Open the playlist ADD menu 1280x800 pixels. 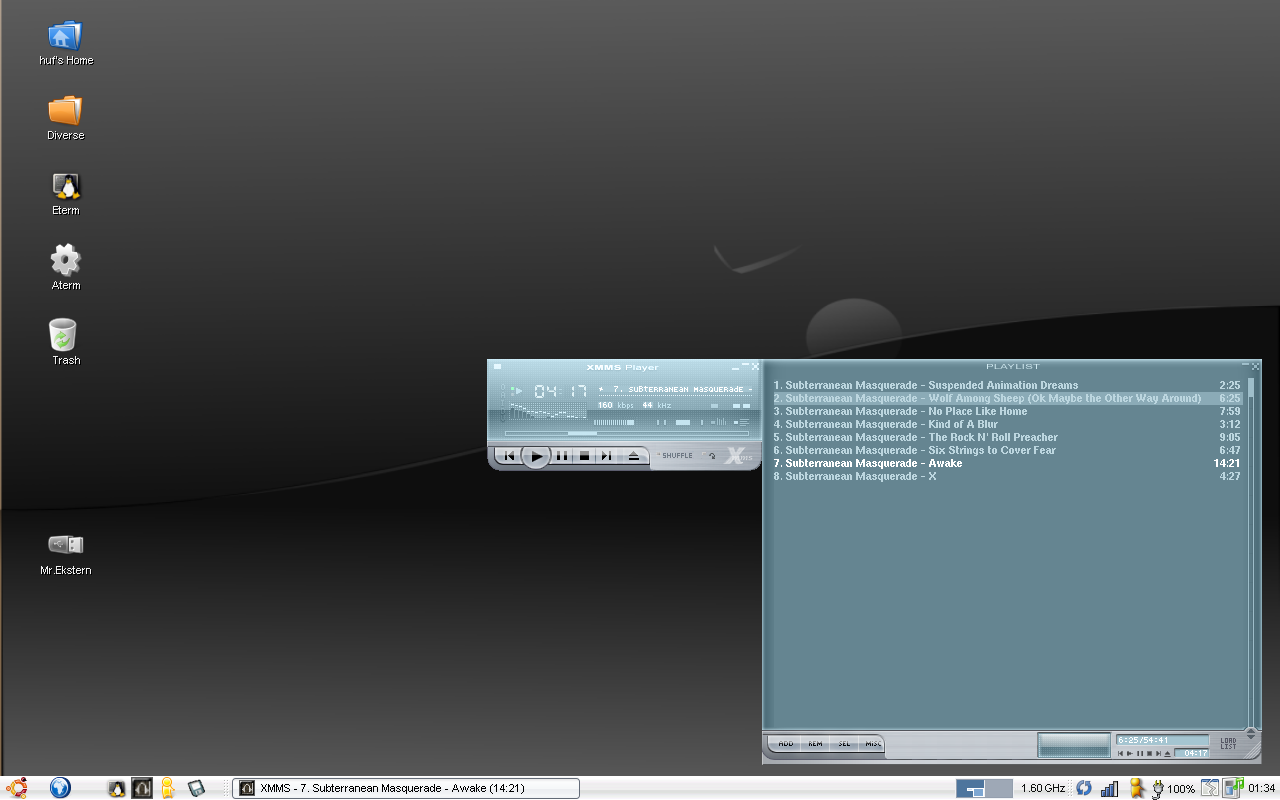[x=786, y=744]
